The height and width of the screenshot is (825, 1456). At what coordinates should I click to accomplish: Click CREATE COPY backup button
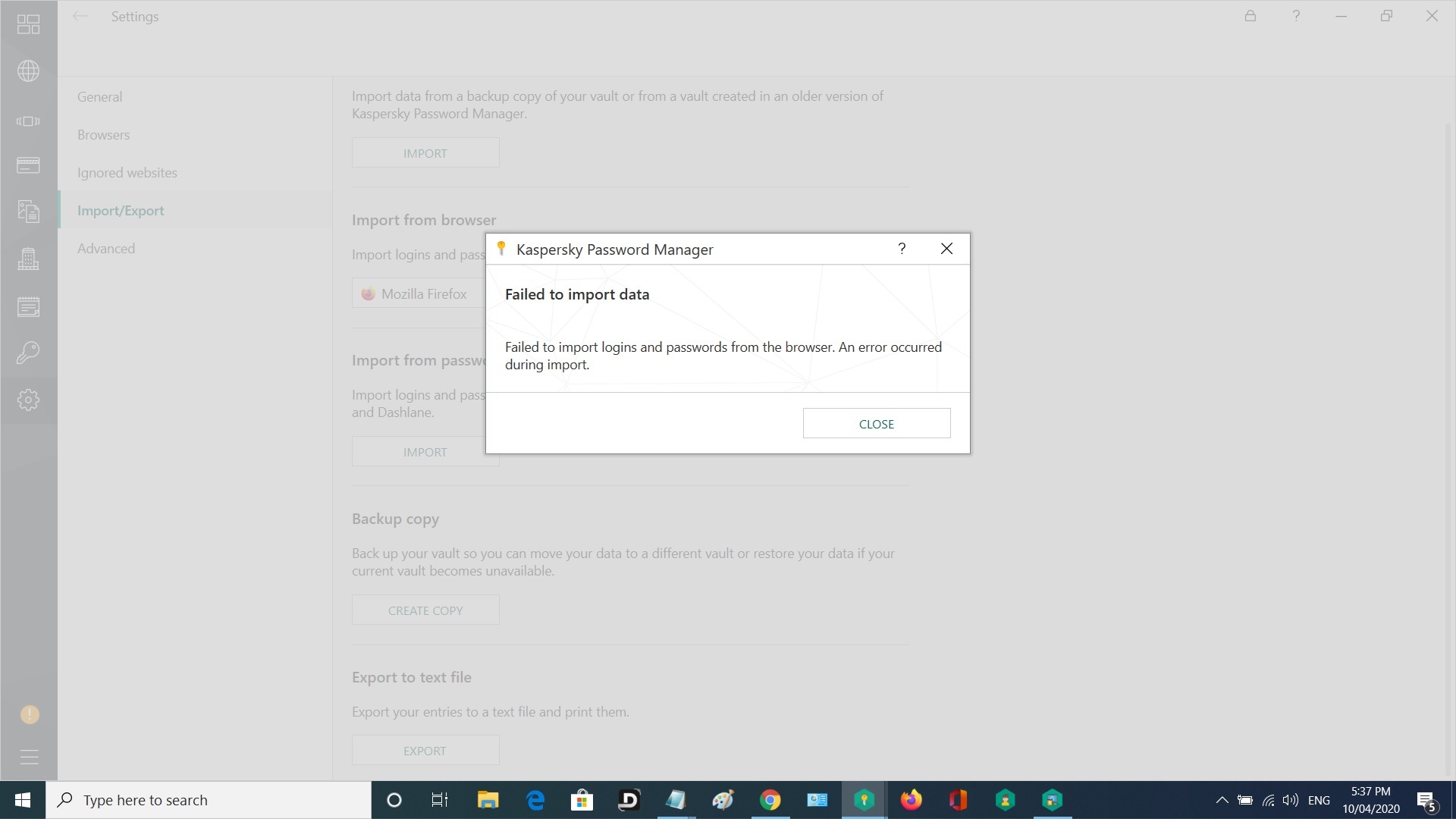(x=425, y=610)
